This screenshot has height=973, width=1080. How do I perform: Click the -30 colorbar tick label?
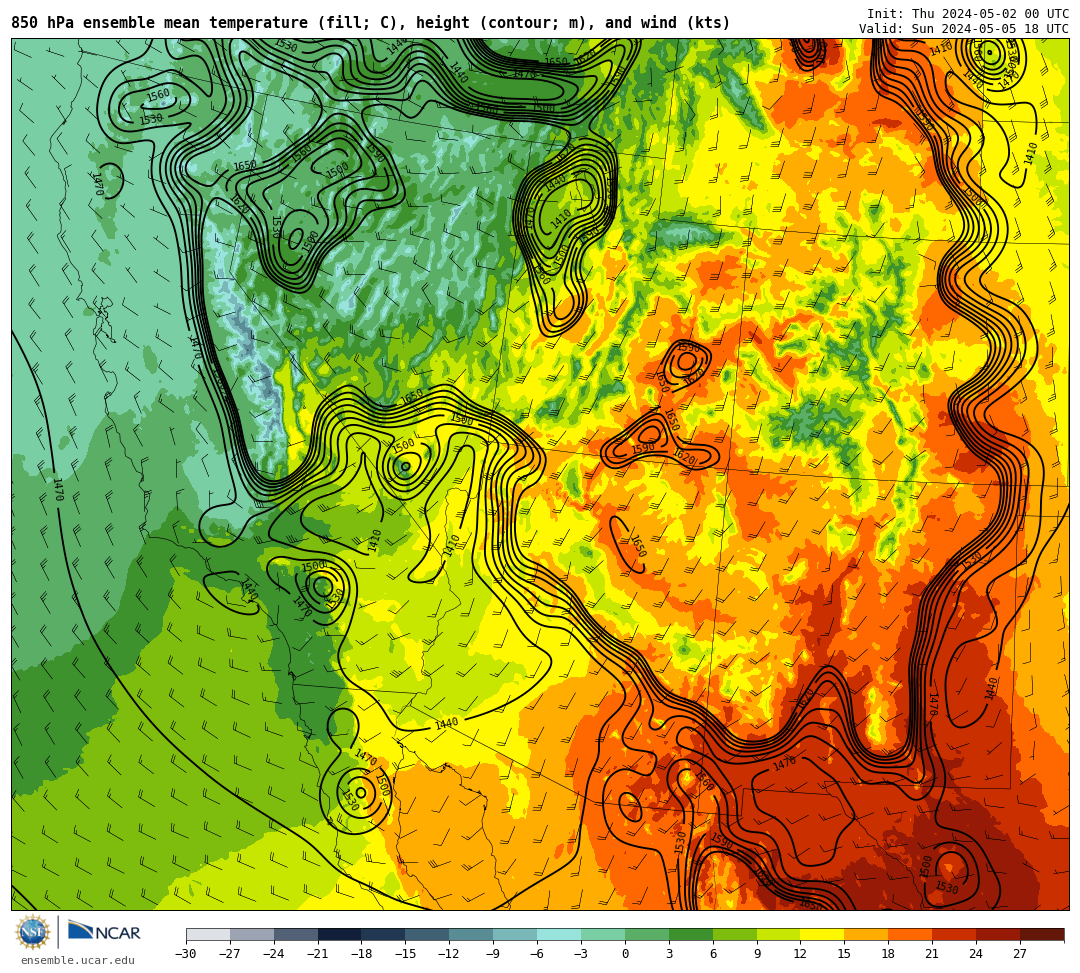click(186, 954)
